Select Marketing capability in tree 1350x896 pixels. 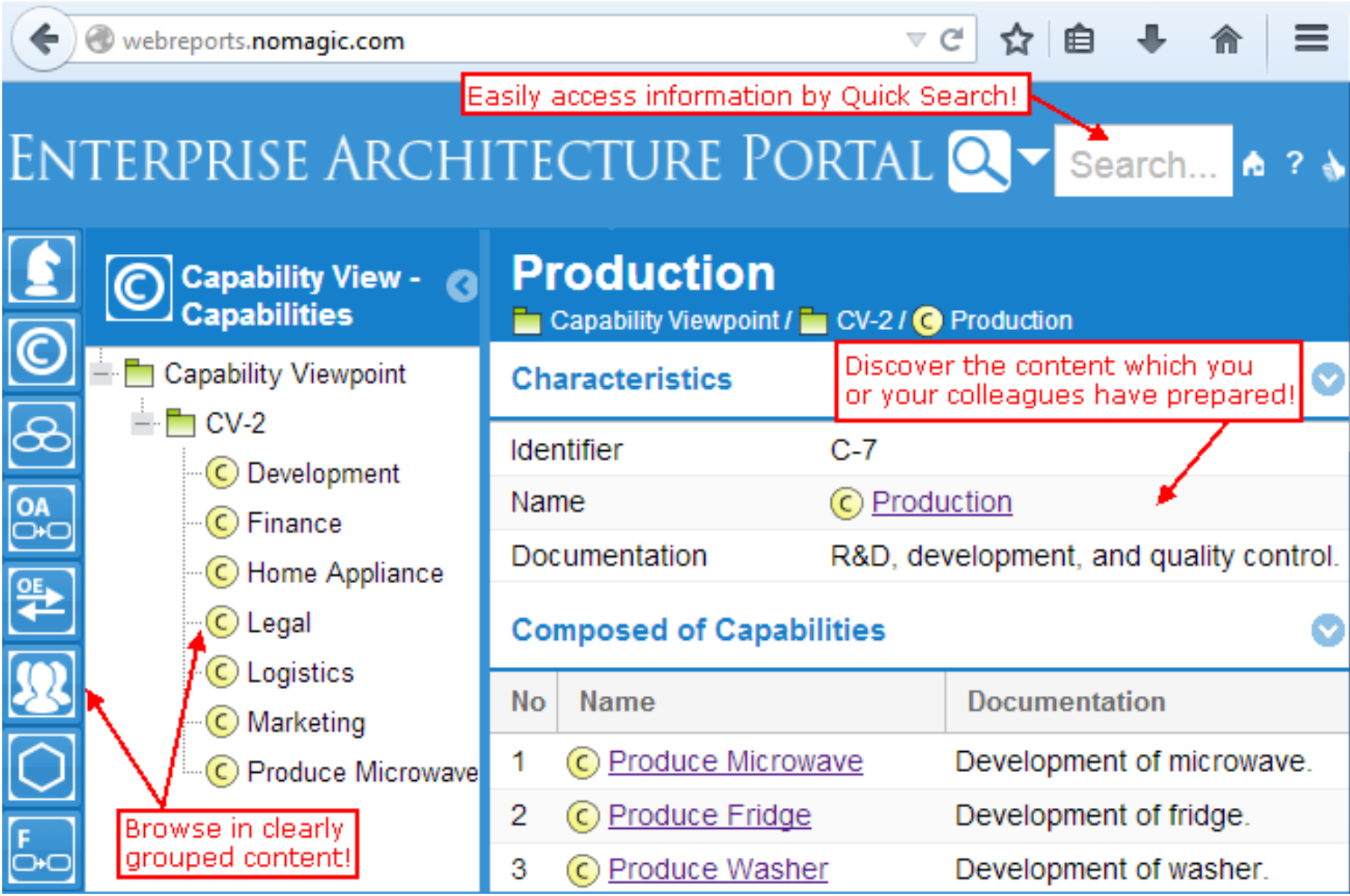click(286, 722)
